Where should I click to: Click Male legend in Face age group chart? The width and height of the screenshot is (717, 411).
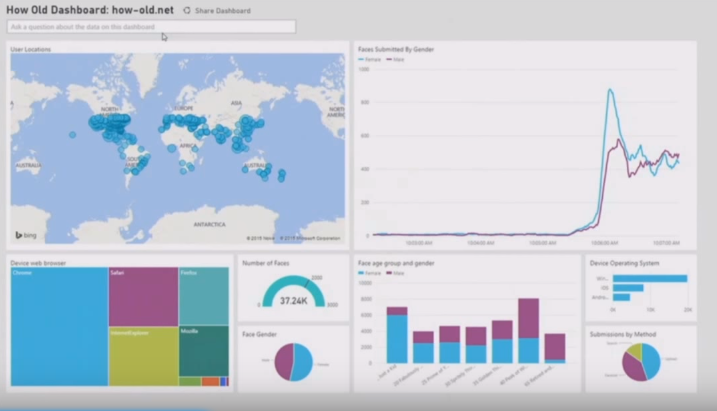click(x=396, y=273)
